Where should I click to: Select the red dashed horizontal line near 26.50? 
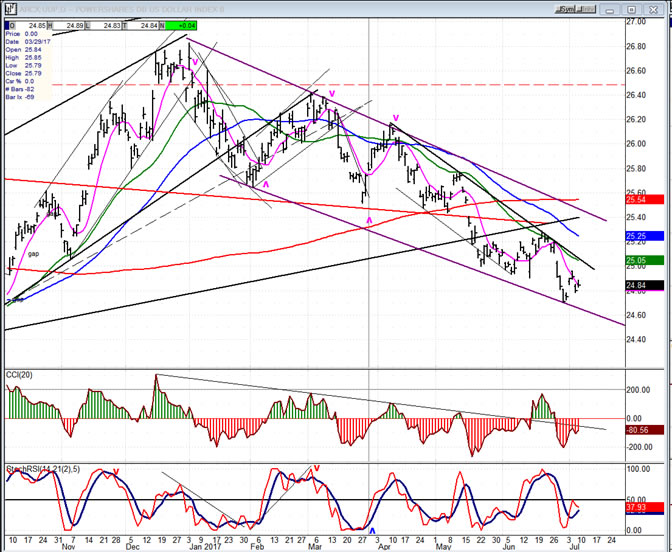point(339,84)
